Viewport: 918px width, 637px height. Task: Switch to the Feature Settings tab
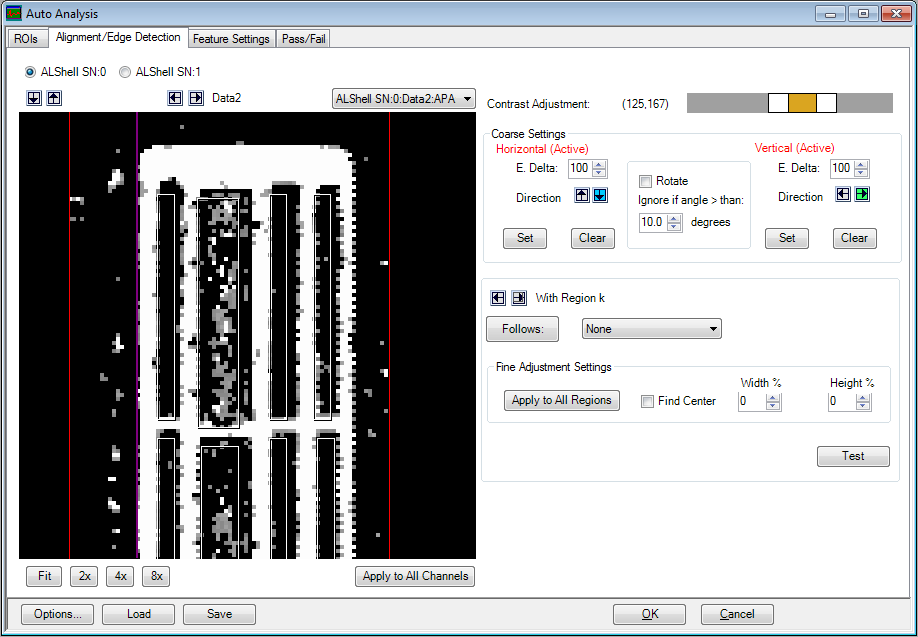(231, 39)
